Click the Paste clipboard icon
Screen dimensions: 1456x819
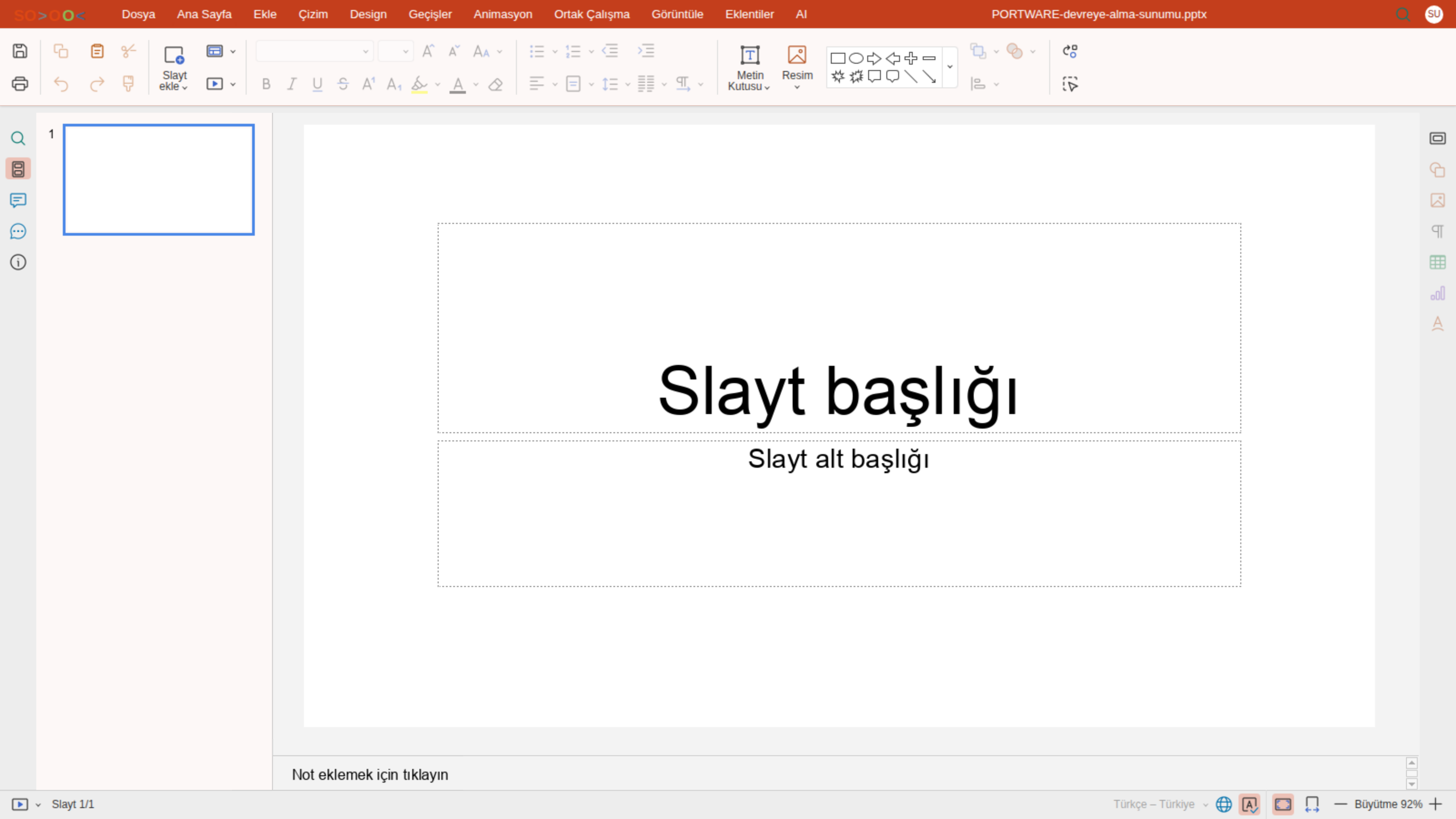point(97,51)
